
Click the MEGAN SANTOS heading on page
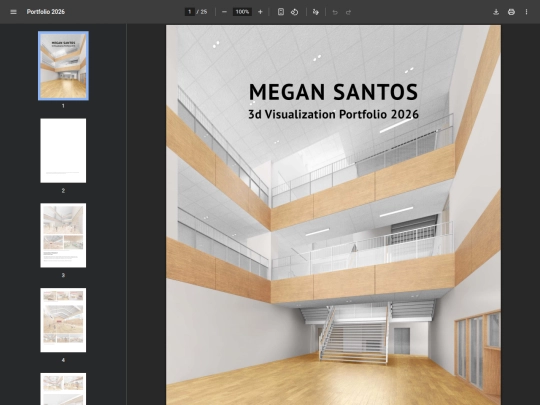333,92
